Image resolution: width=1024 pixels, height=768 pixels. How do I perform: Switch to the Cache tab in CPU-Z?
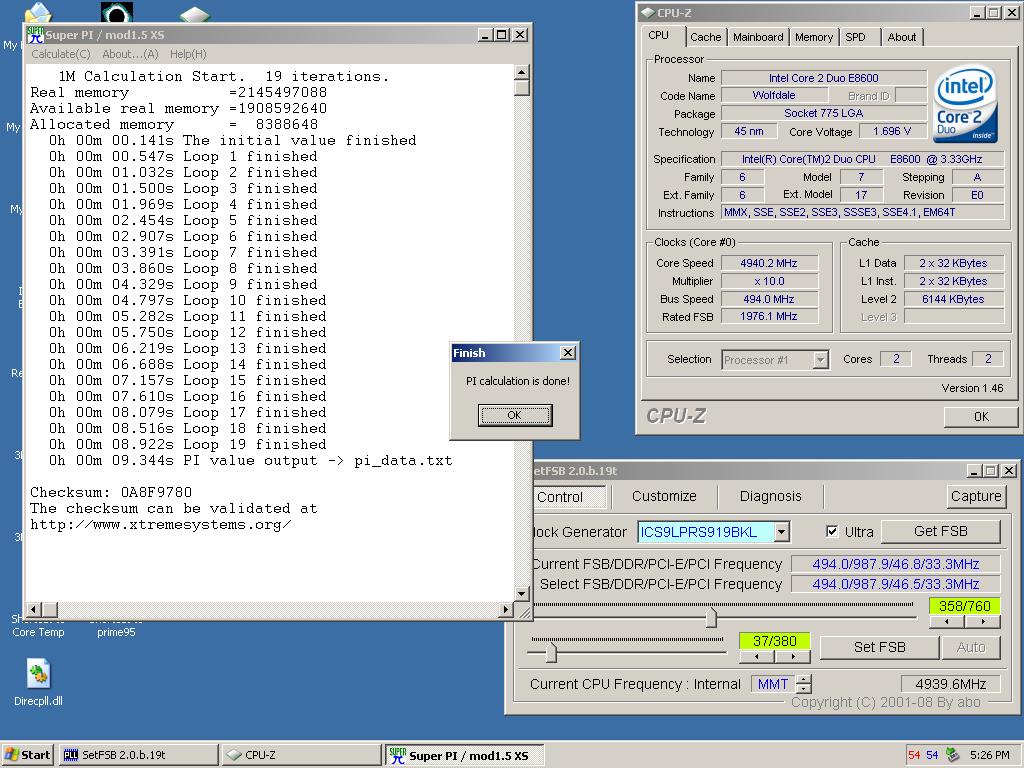[x=706, y=37]
